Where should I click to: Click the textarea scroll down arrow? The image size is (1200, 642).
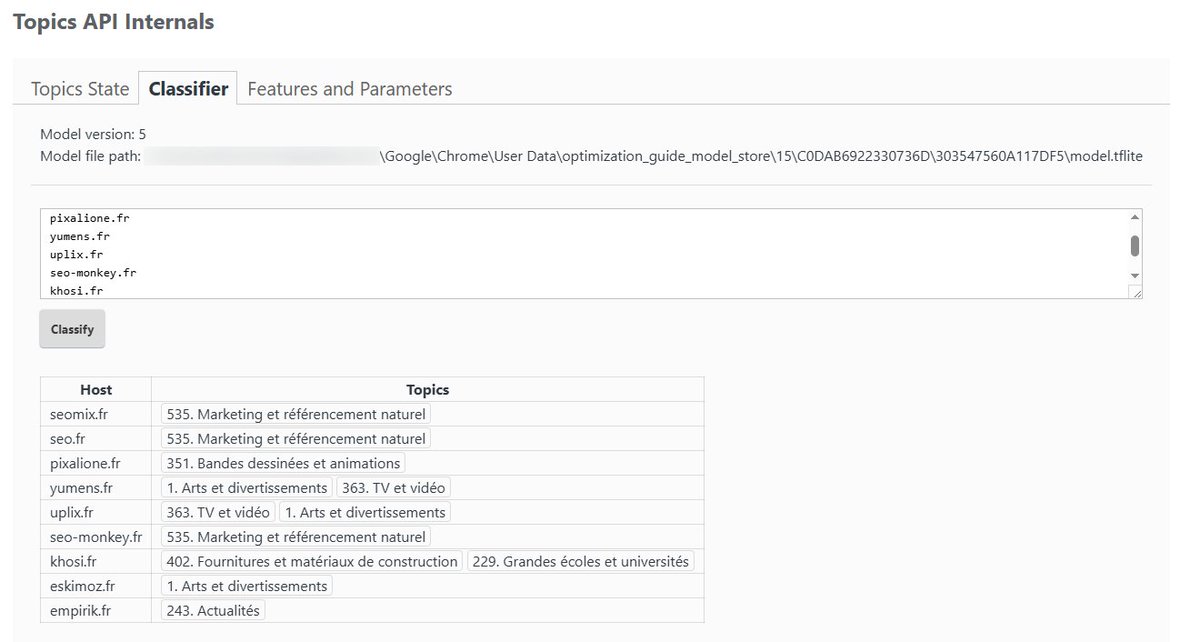(x=1134, y=275)
